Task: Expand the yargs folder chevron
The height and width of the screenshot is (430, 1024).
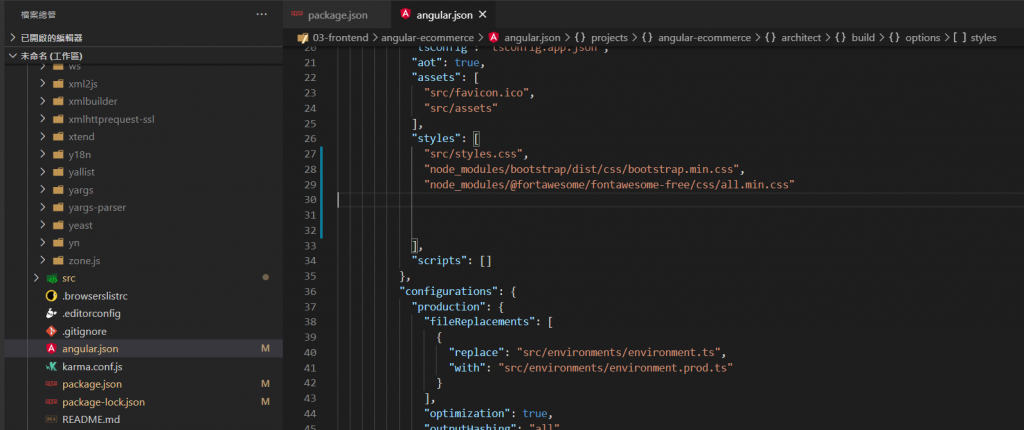Action: pos(42,190)
